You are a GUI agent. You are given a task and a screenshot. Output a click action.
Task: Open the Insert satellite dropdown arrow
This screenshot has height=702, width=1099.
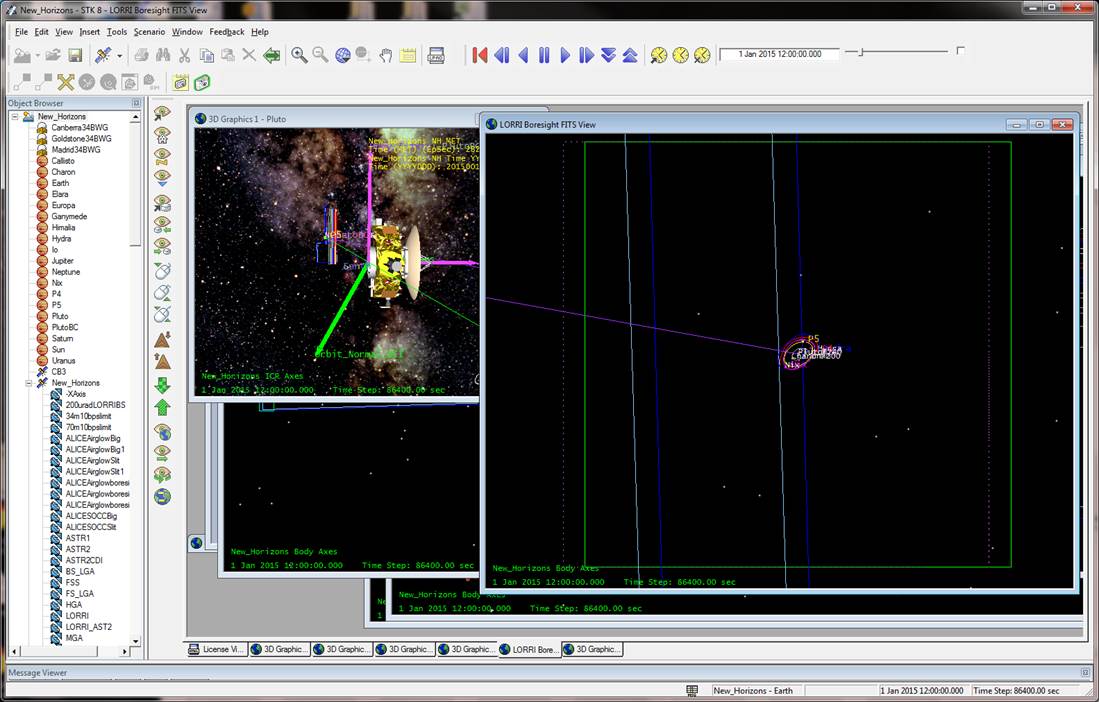(120, 56)
